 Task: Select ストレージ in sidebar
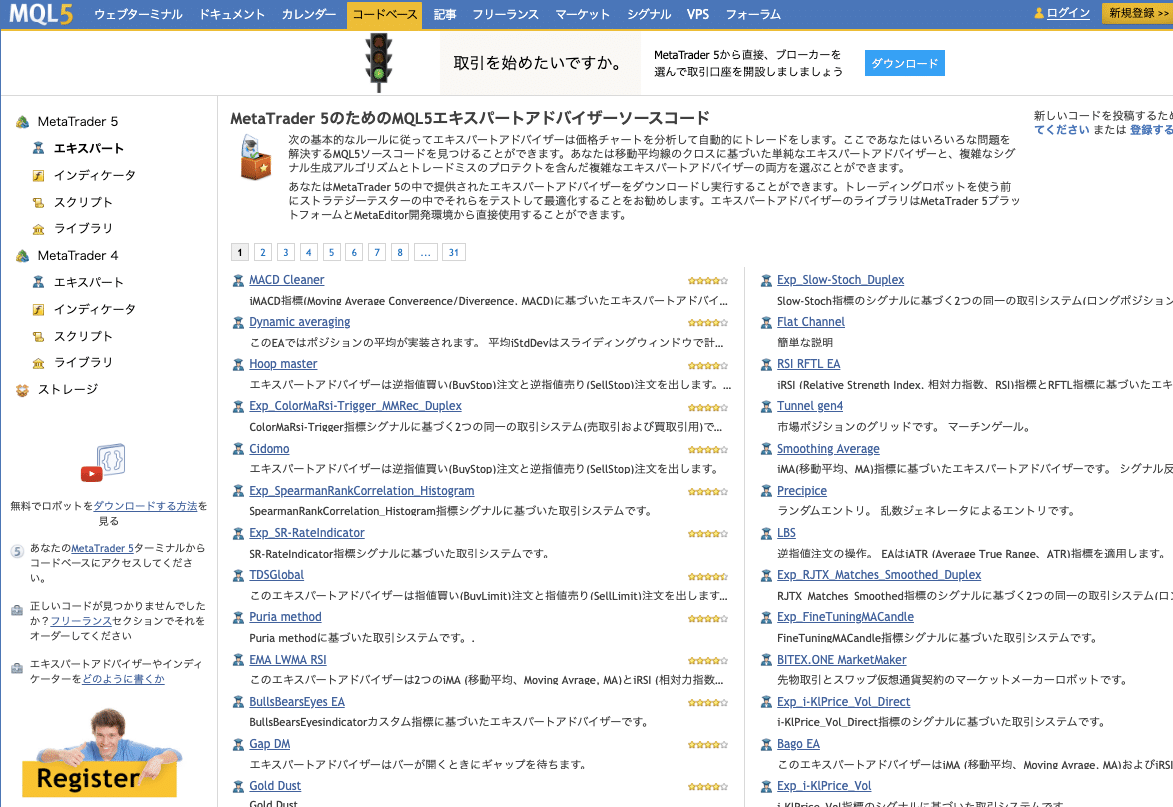tap(68, 390)
